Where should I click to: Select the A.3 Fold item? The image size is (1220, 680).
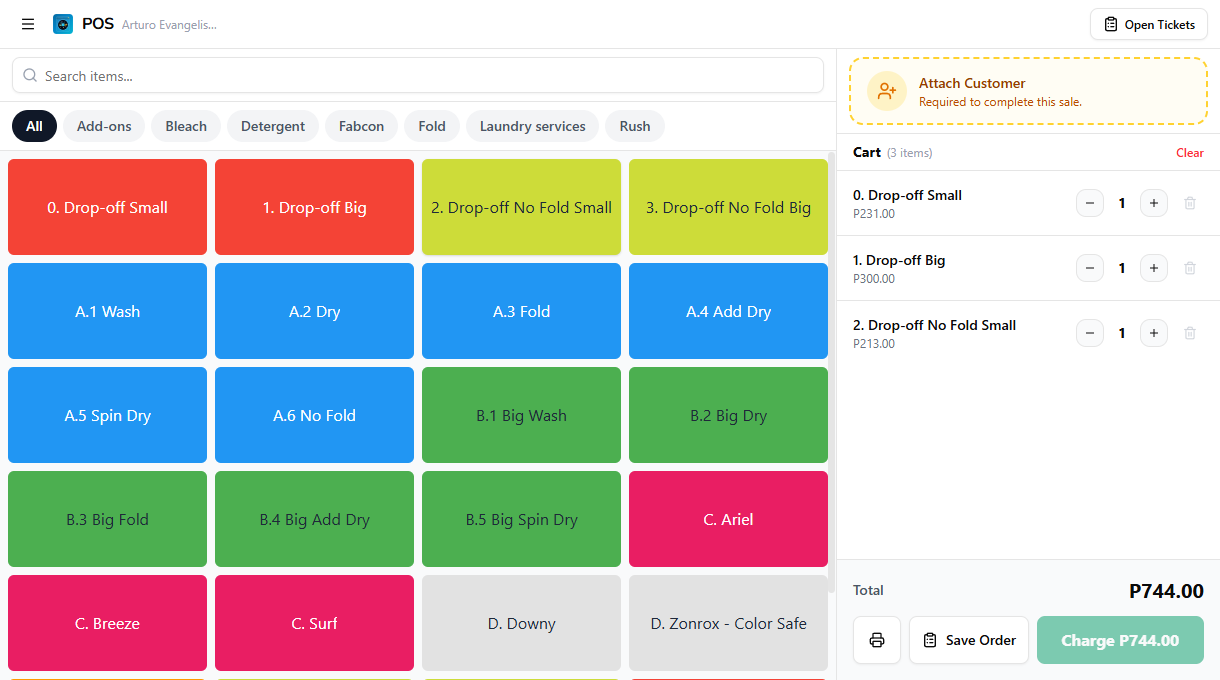(521, 311)
